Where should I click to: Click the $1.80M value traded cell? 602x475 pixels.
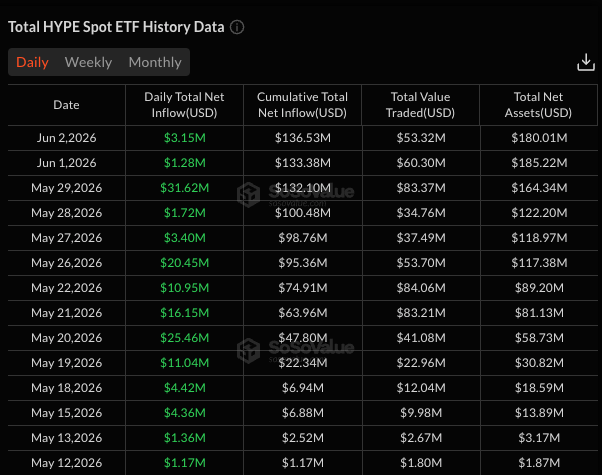point(421,463)
